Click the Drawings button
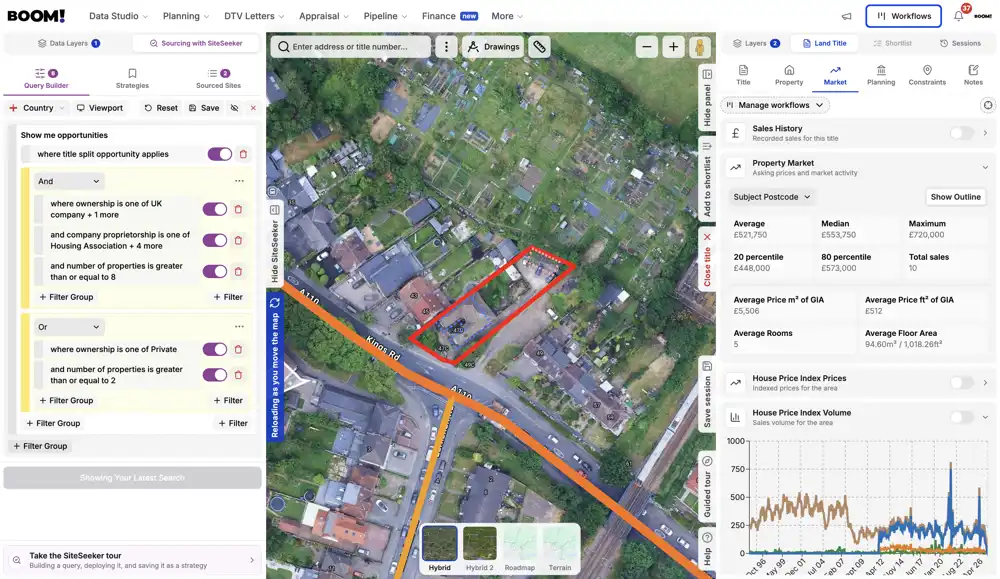The height and width of the screenshot is (579, 1000). 493,47
